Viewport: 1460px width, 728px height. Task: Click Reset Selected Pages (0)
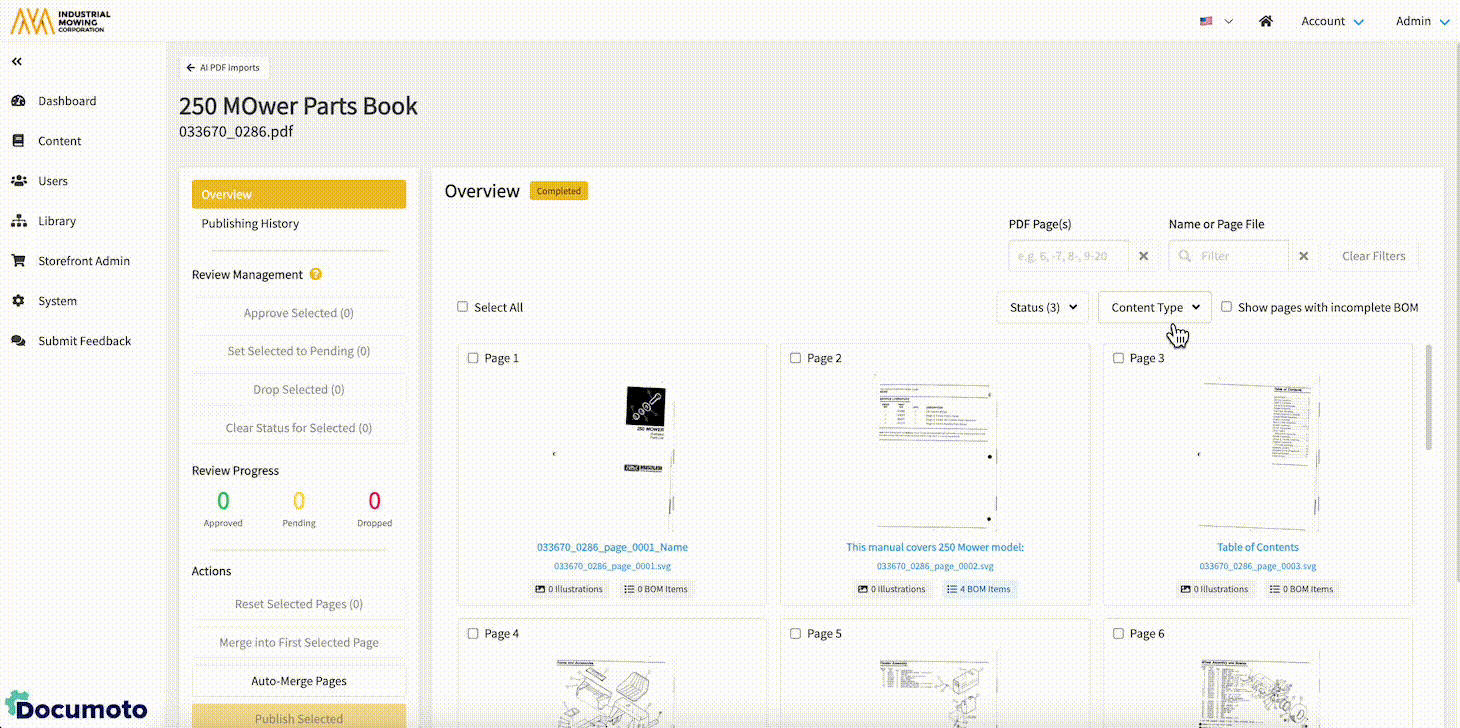coord(299,604)
